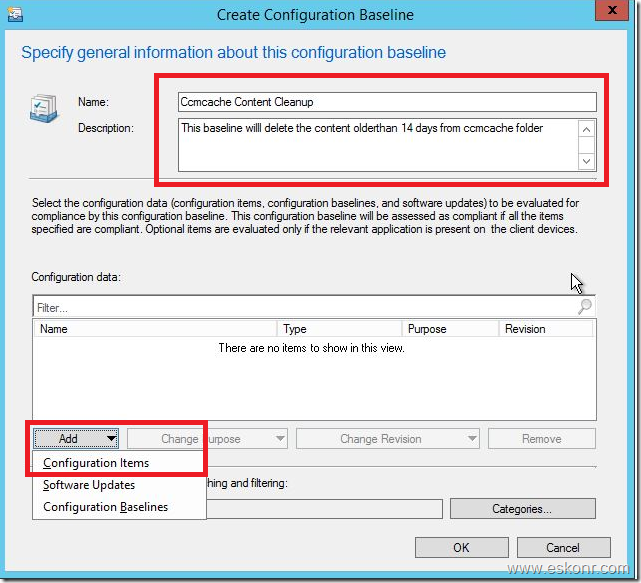
Task: Open the Add dropdown button
Action: [x=76, y=439]
